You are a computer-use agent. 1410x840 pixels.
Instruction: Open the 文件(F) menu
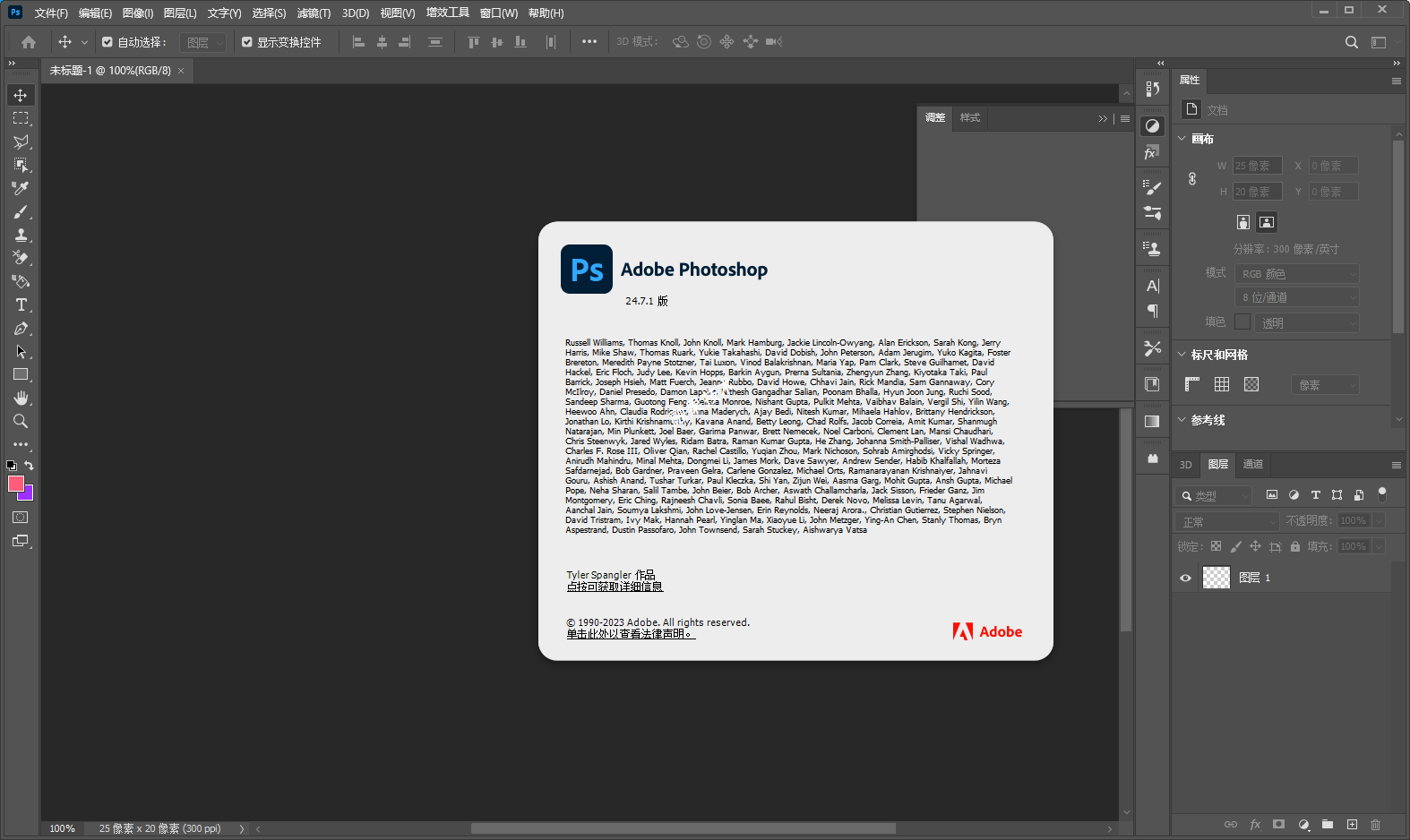(x=51, y=13)
